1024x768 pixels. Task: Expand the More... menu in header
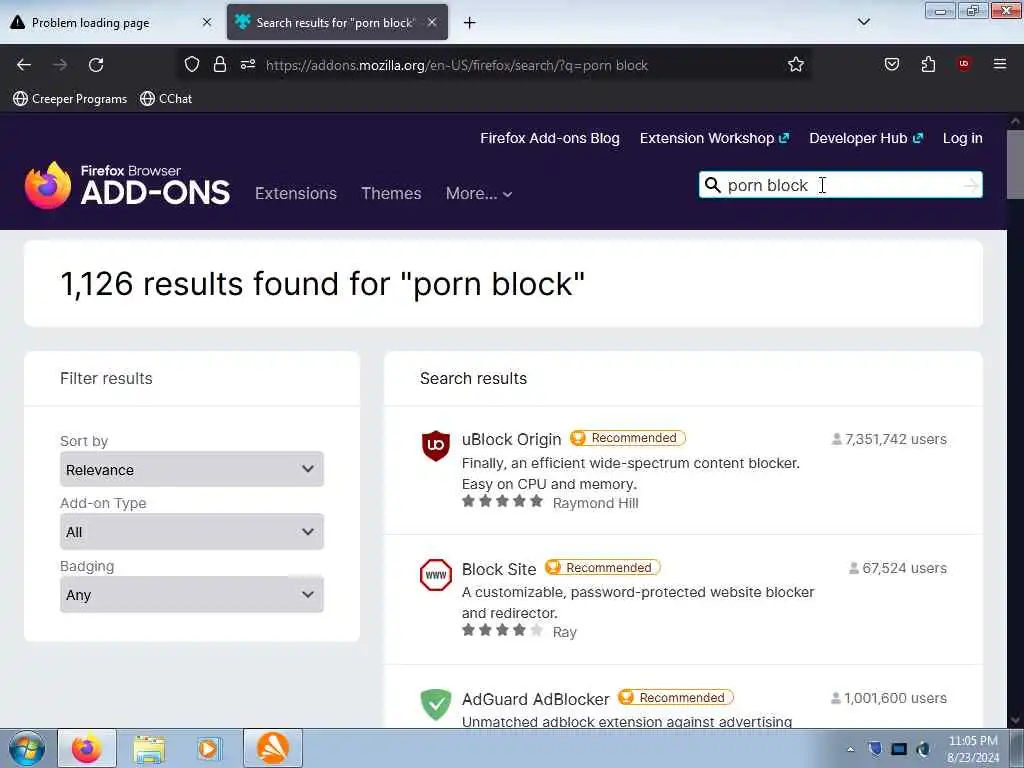pyautogui.click(x=479, y=193)
